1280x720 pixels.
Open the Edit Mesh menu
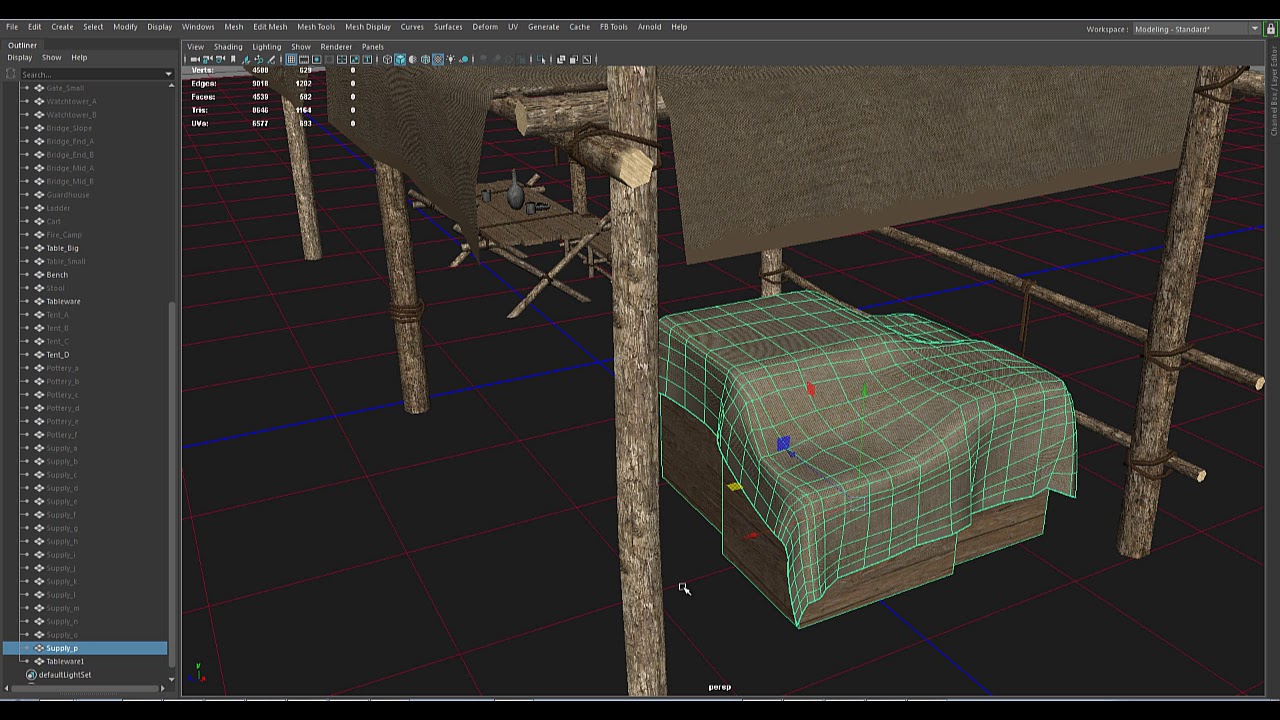[x=270, y=27]
